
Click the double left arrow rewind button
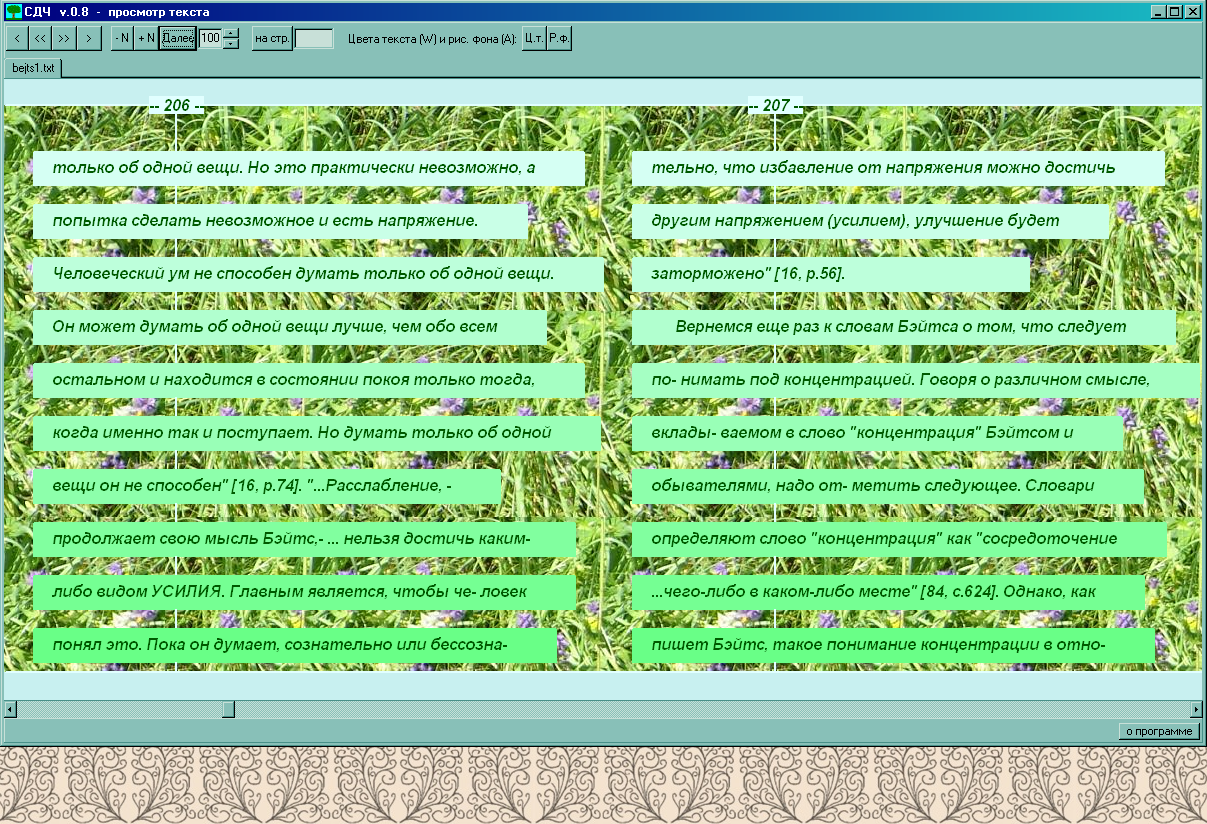[40, 38]
